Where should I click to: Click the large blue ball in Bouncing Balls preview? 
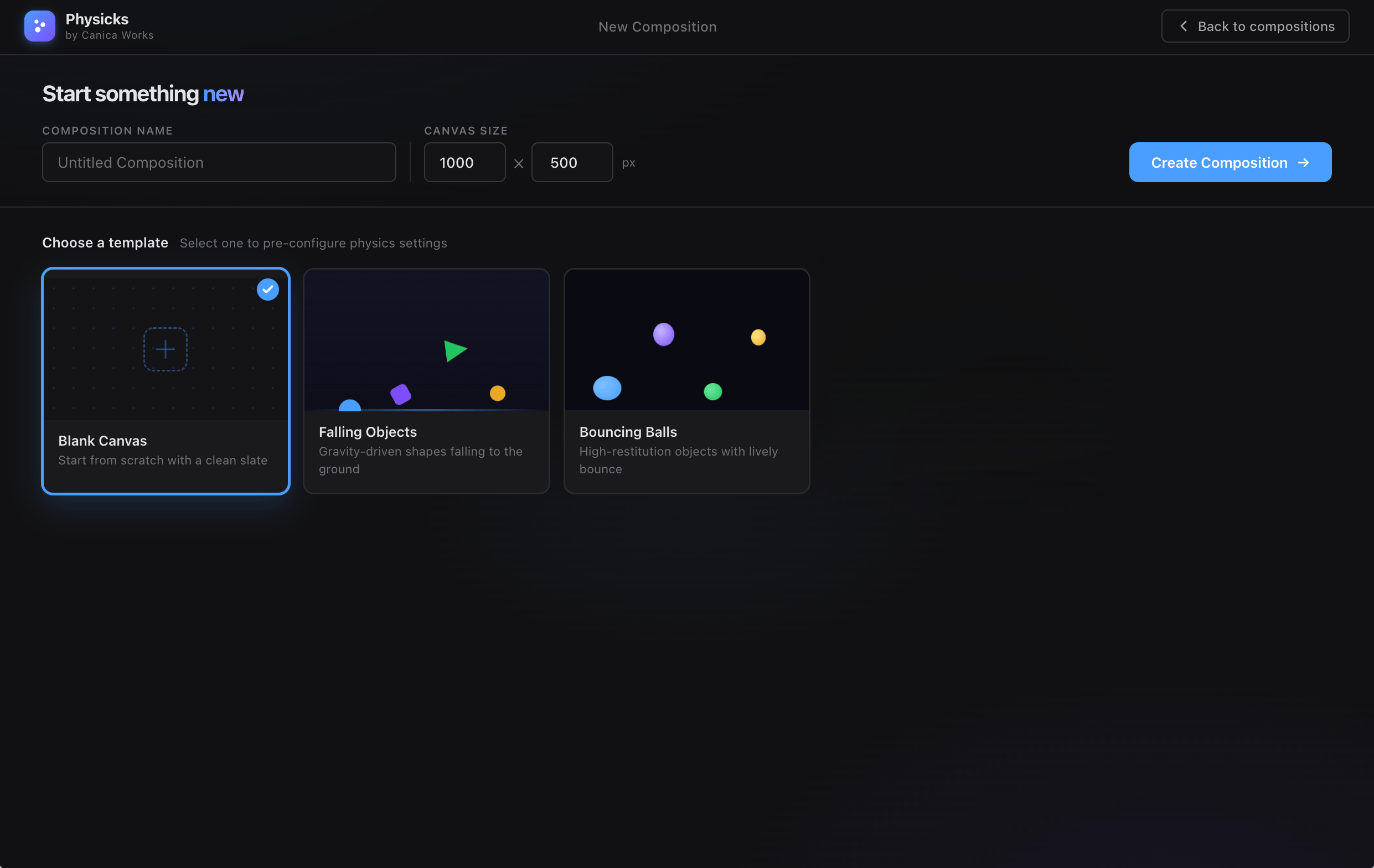coord(607,388)
